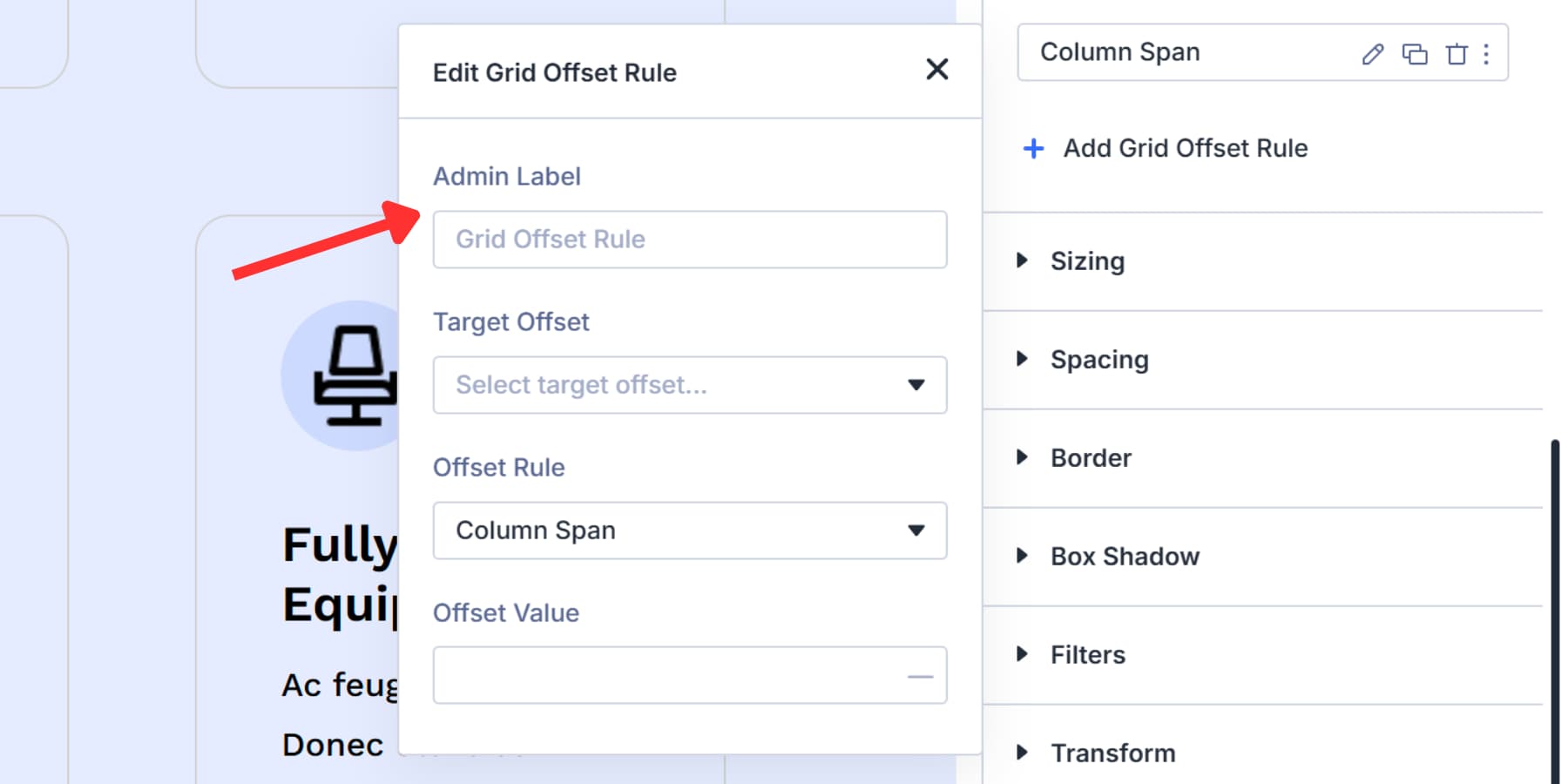Expand the Filters section

pos(1088,654)
